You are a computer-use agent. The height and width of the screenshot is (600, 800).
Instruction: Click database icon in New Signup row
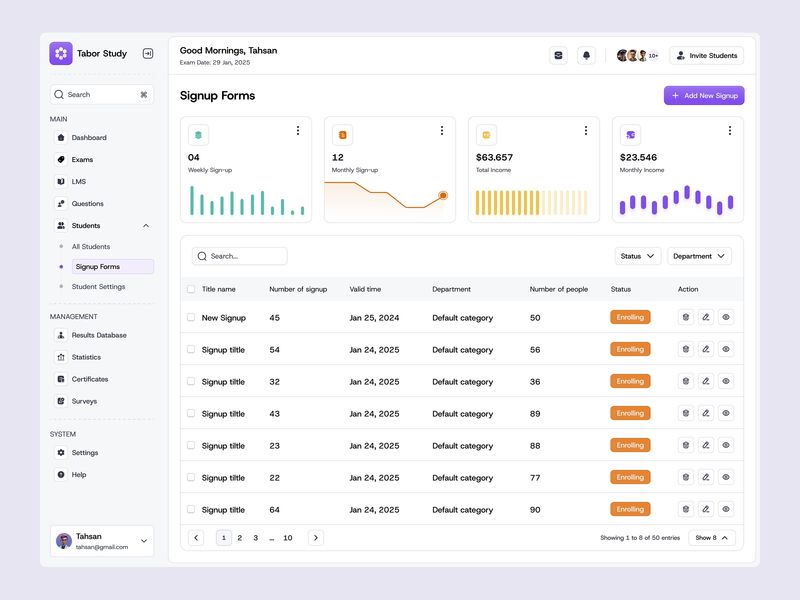686,317
